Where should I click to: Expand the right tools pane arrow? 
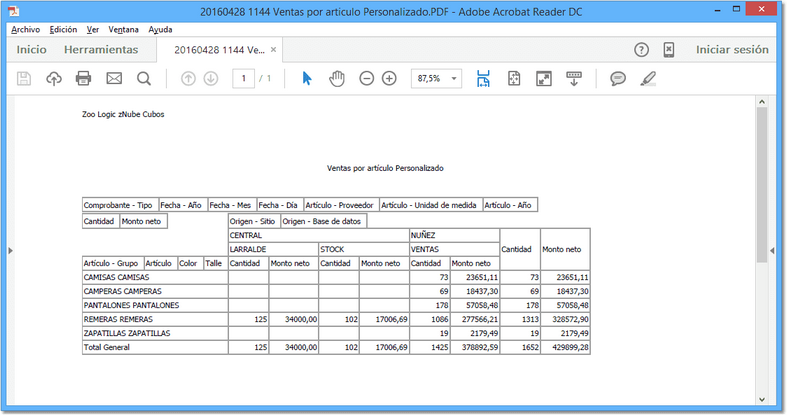[772, 250]
